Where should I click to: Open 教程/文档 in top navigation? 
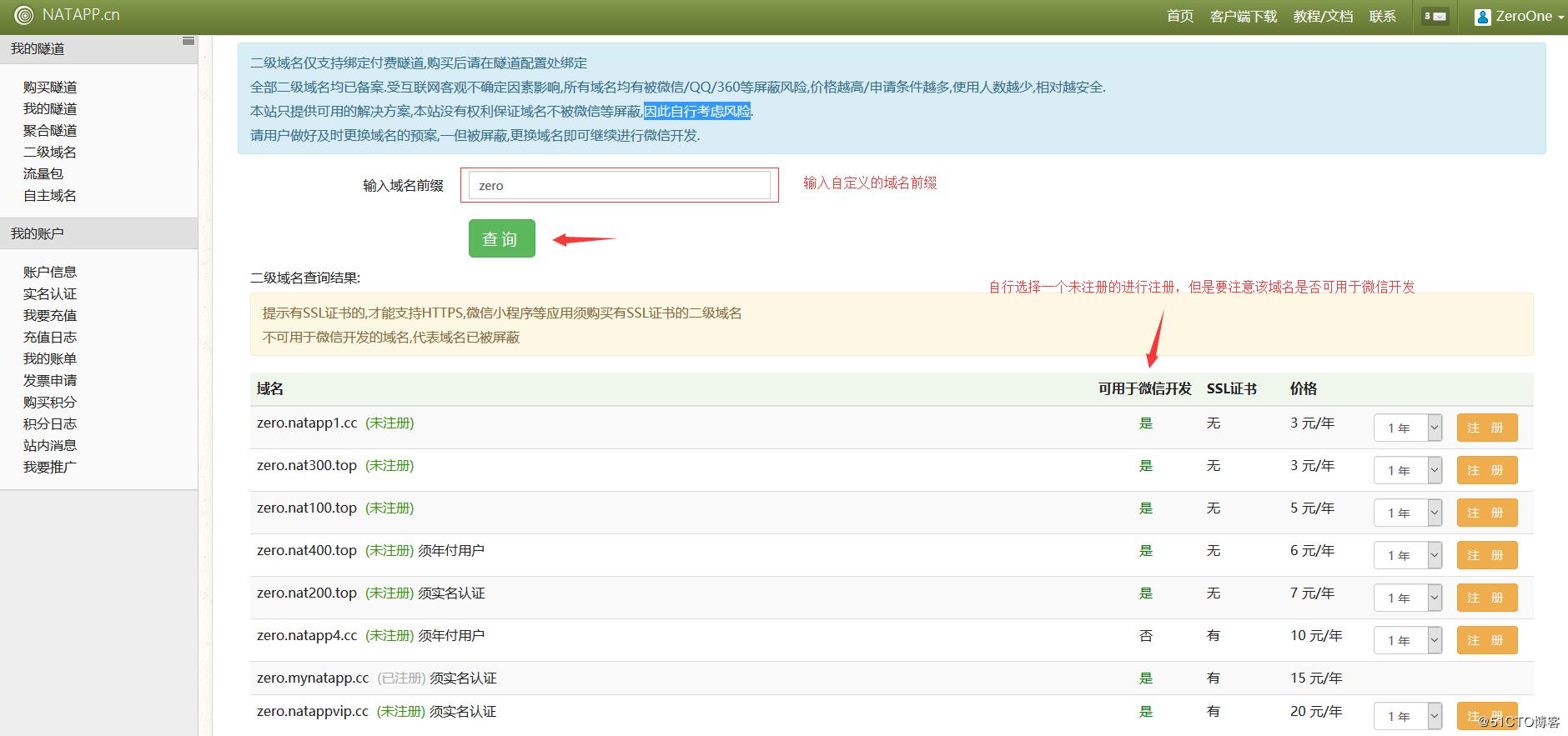click(x=1323, y=17)
